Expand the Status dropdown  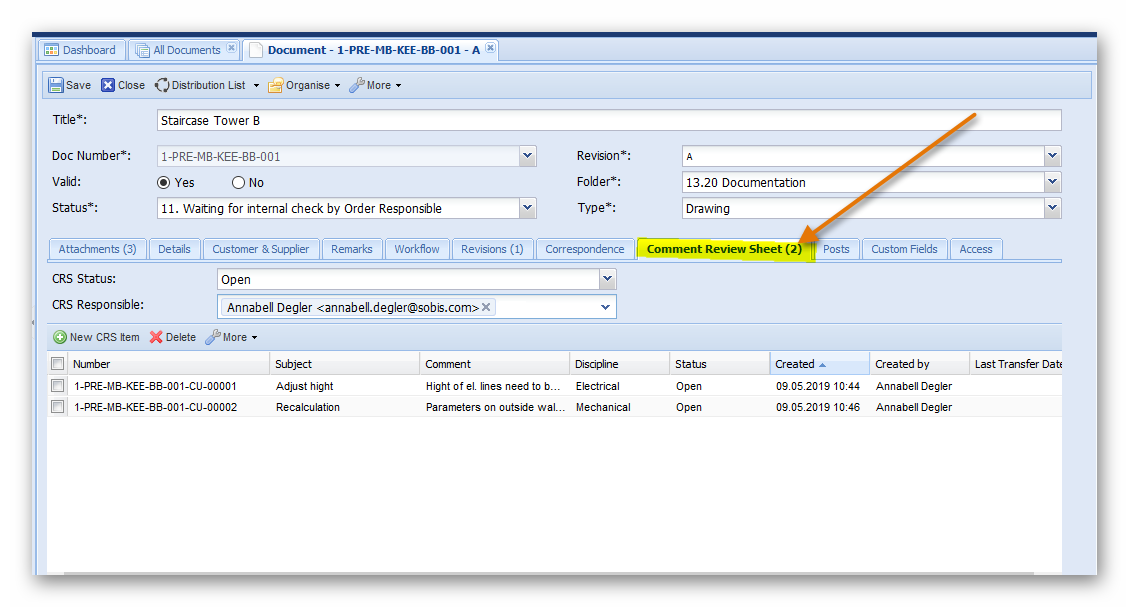pyautogui.click(x=527, y=208)
